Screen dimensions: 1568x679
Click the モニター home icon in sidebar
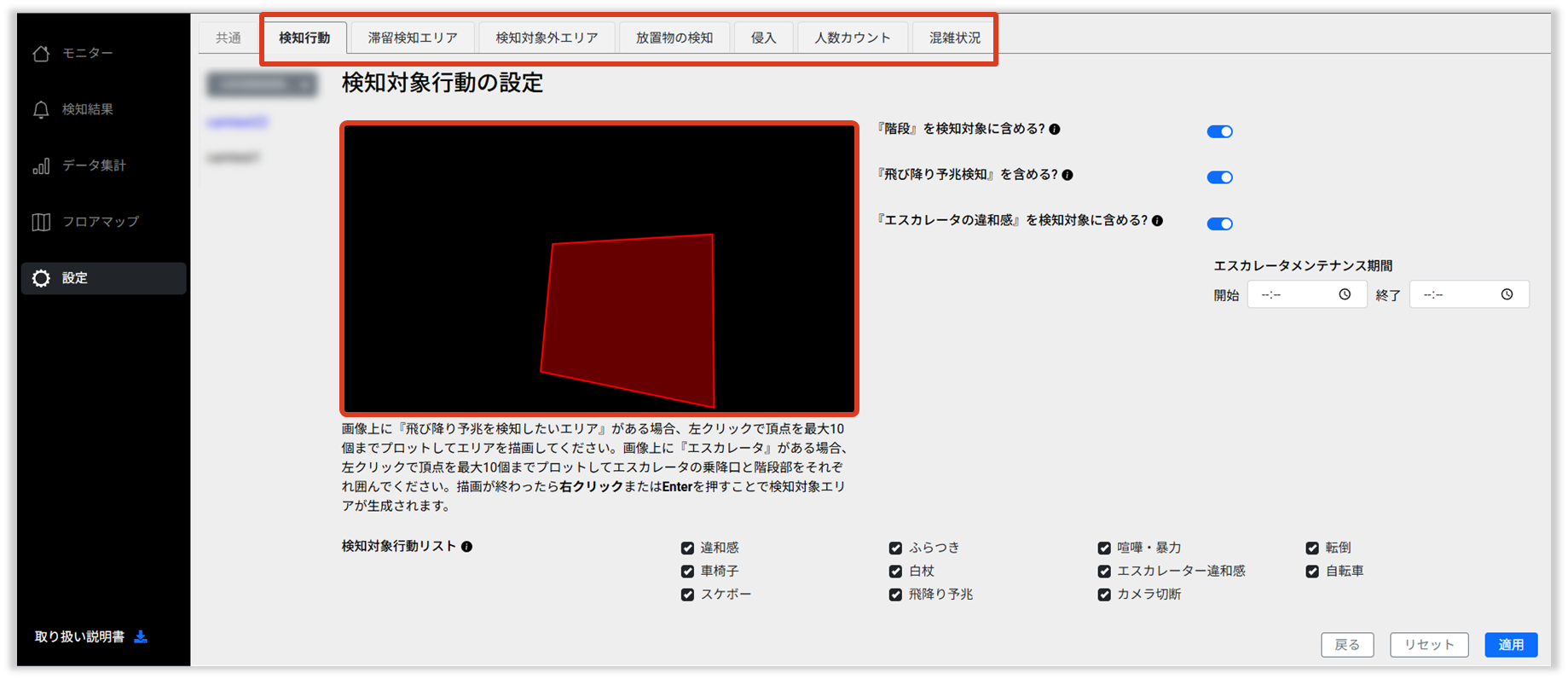point(41,54)
